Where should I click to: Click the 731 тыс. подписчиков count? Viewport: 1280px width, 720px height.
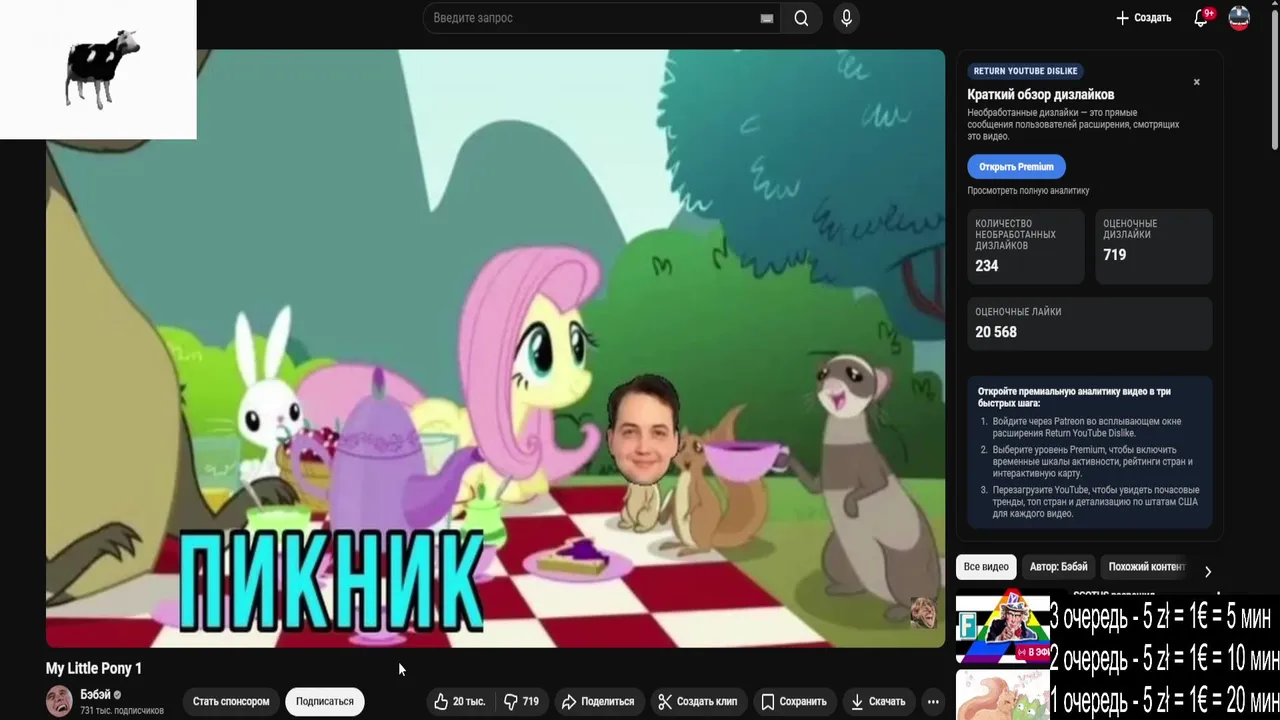pyautogui.click(x=122, y=711)
